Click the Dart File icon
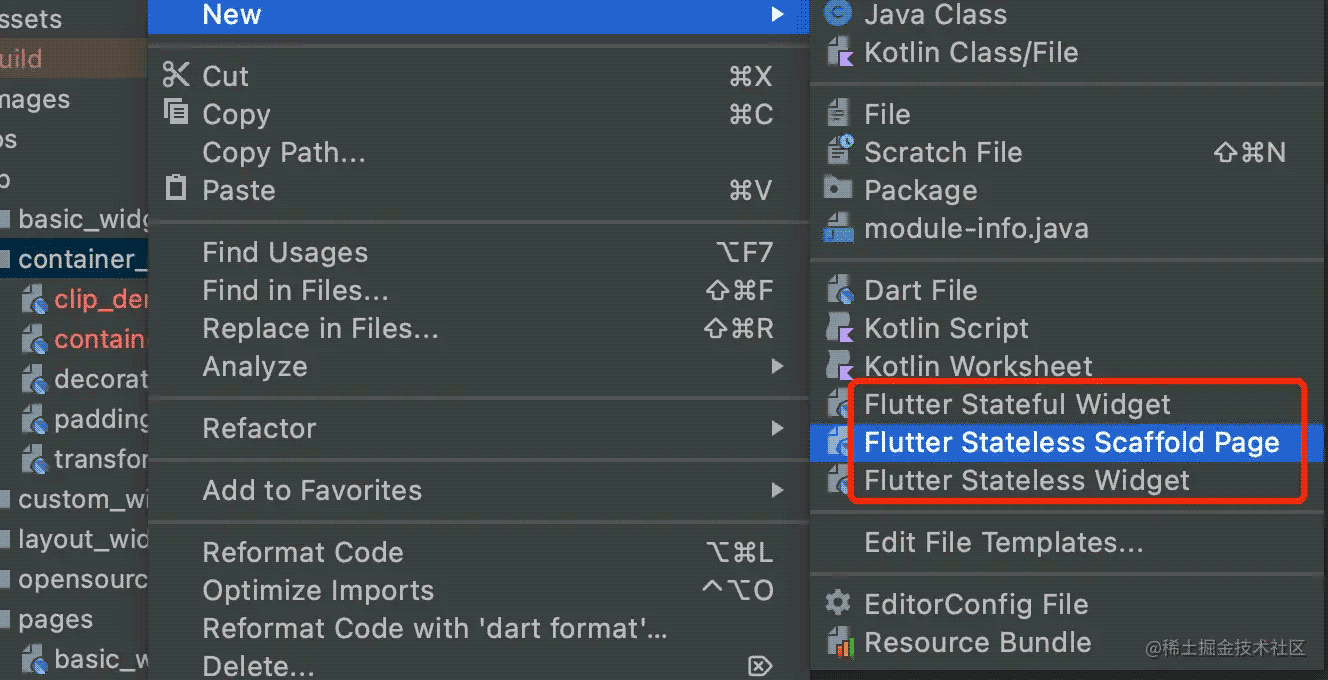The height and width of the screenshot is (680, 1328). click(837, 290)
